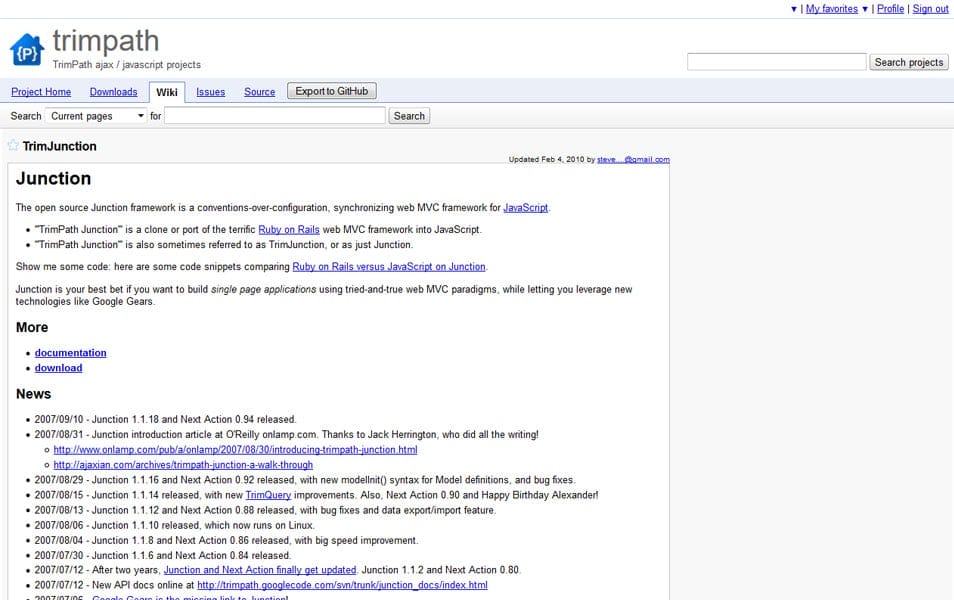954x600 pixels.
Task: Go to the Profile link
Action: coord(890,9)
